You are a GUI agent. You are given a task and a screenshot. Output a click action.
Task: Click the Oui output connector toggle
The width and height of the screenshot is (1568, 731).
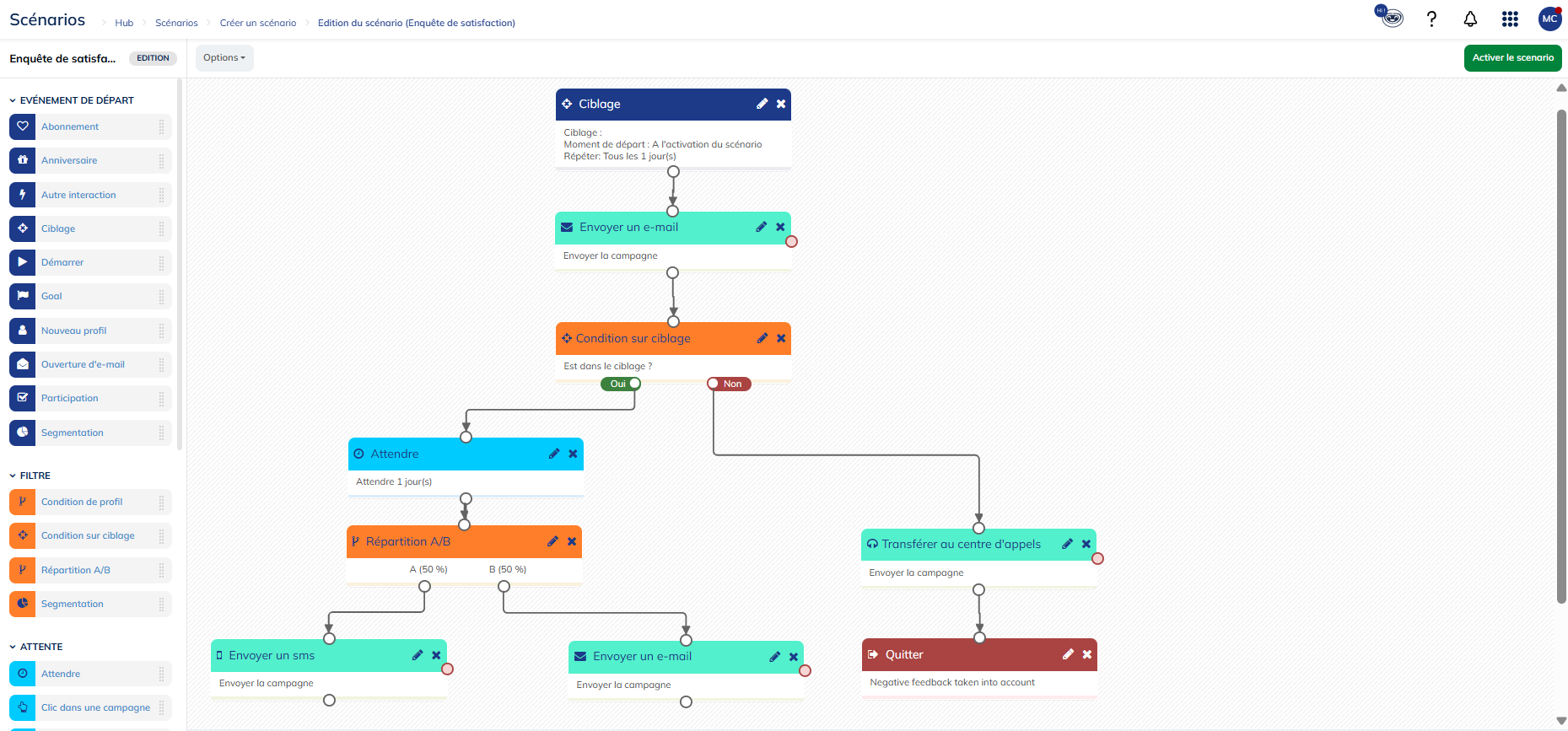pos(634,384)
